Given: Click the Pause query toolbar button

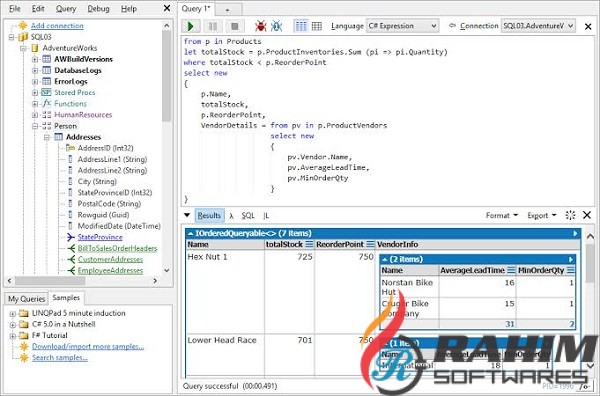Looking at the screenshot, I should tap(213, 26).
